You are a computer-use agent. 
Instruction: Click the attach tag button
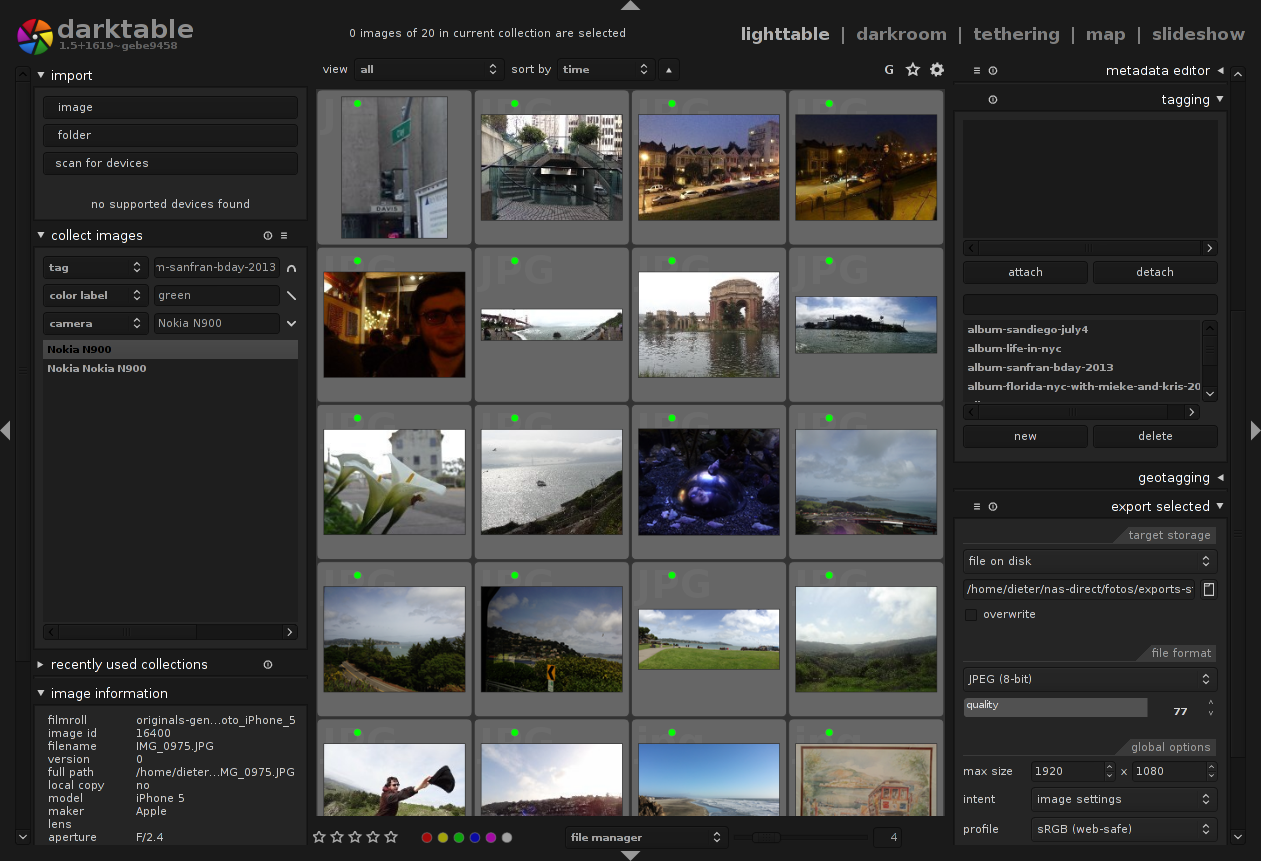click(x=1025, y=272)
